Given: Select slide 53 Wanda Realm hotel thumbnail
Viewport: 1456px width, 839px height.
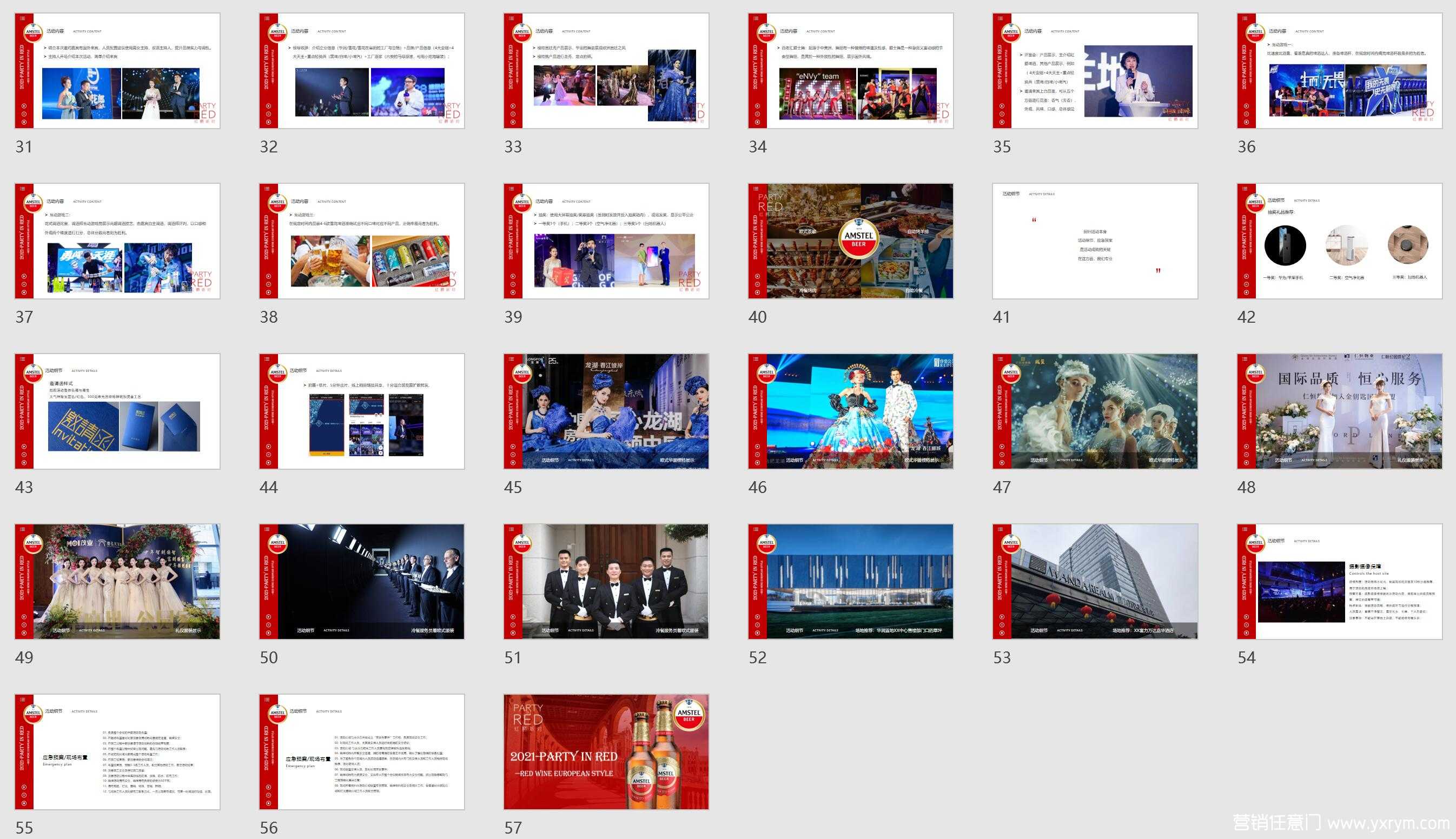Looking at the screenshot, I should [1095, 582].
